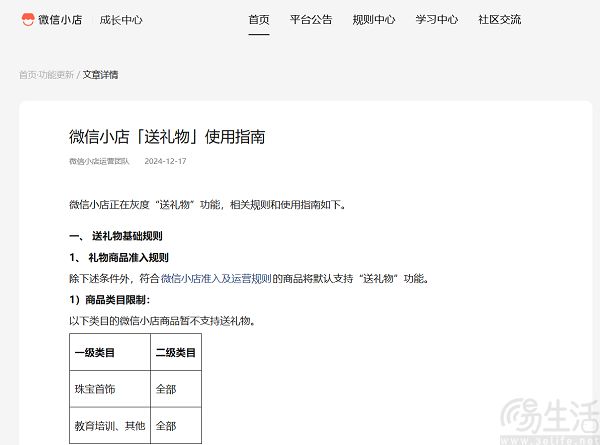Click the 教育培训、其他 table cell

click(x=110, y=425)
